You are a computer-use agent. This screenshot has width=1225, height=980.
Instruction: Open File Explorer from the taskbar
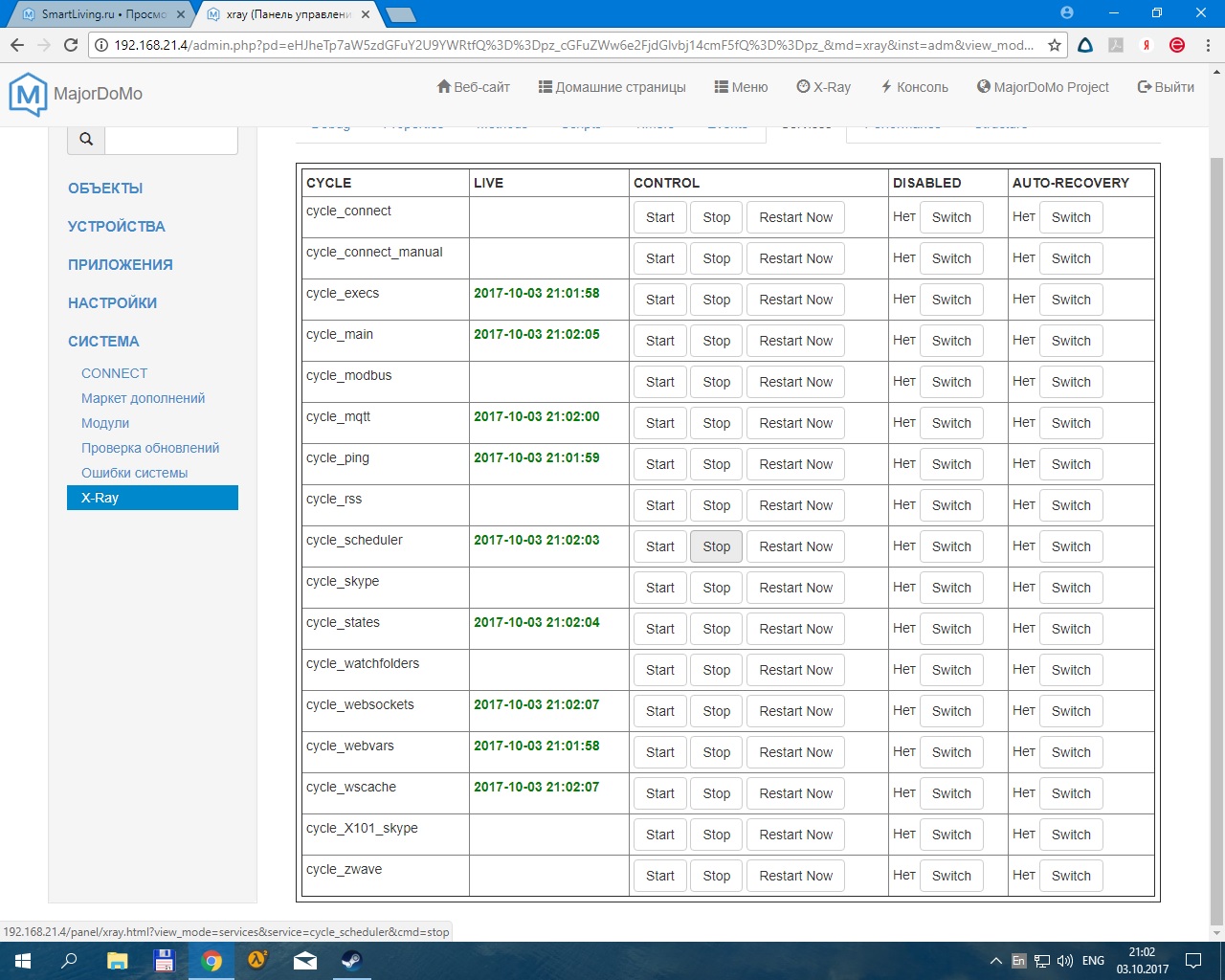[x=117, y=961]
